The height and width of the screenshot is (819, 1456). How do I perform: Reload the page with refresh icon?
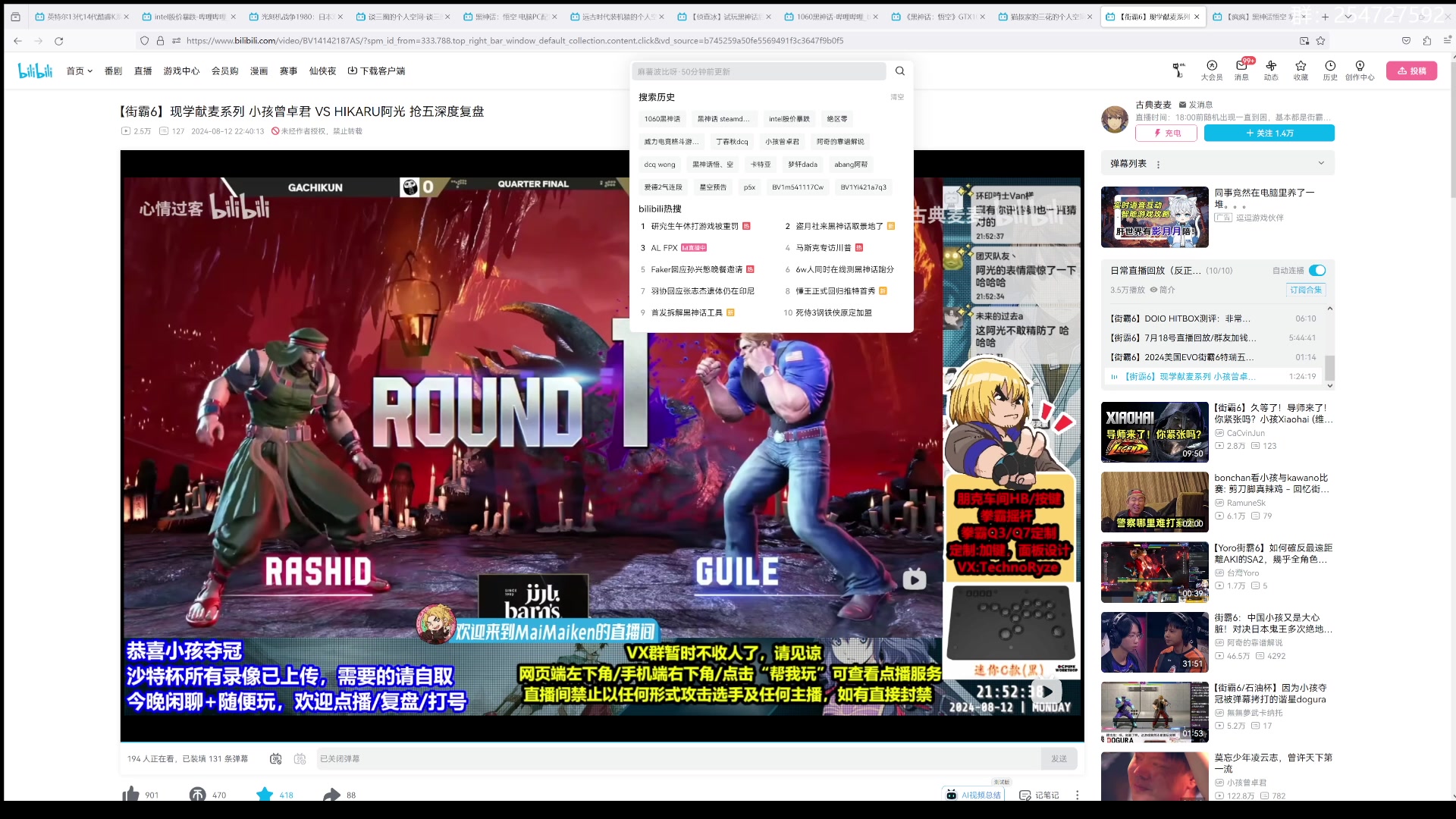pos(58,41)
